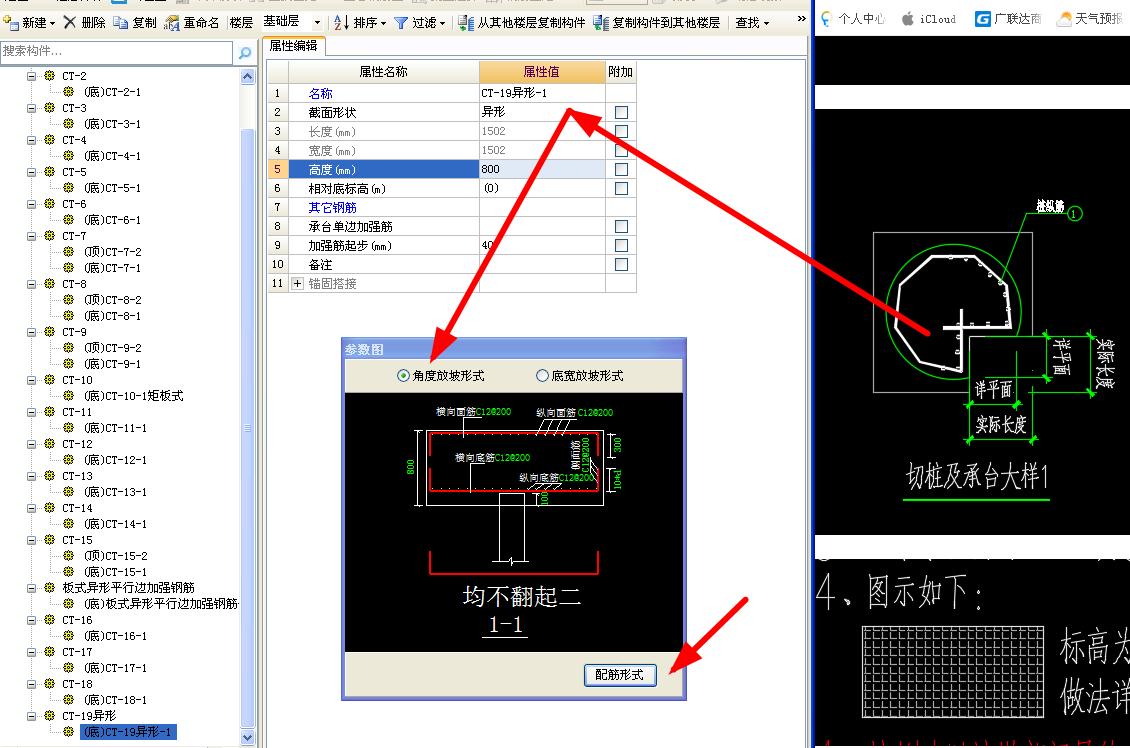Click the 排序 (Sort) icon
The image size is (1130, 748).
pos(341,22)
